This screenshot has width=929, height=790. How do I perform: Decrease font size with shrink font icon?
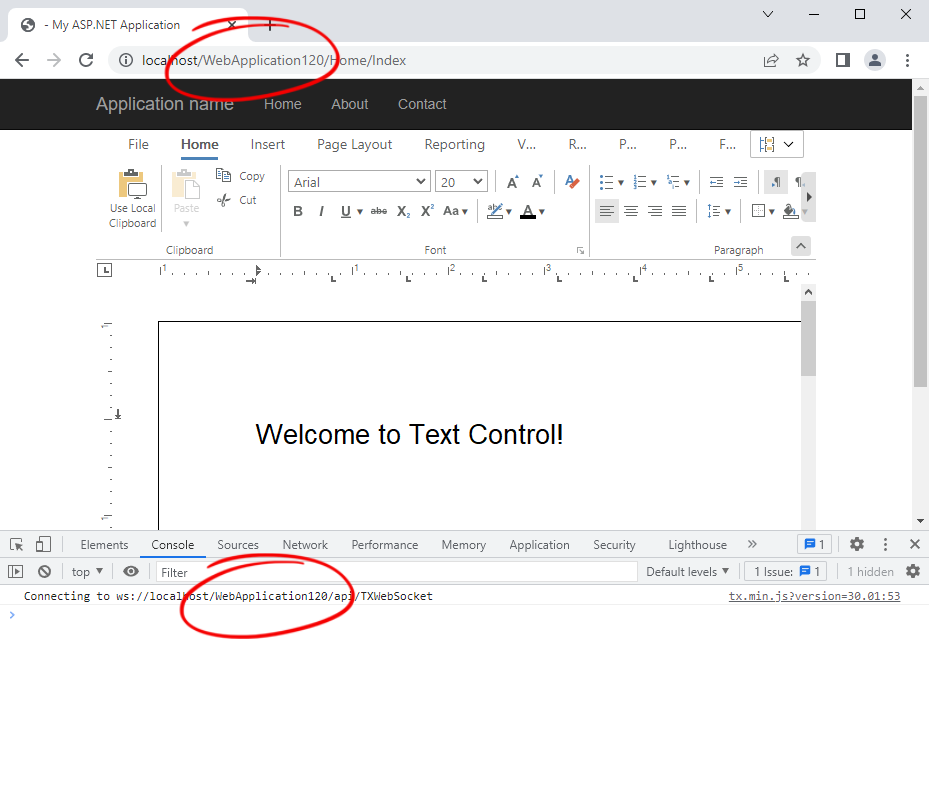point(537,182)
